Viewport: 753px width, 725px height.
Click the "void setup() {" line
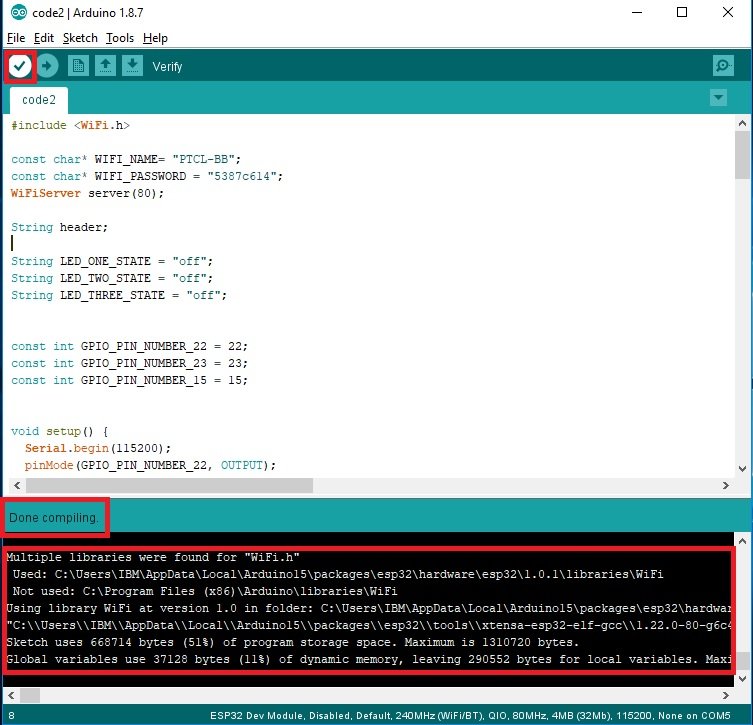[x=60, y=431]
